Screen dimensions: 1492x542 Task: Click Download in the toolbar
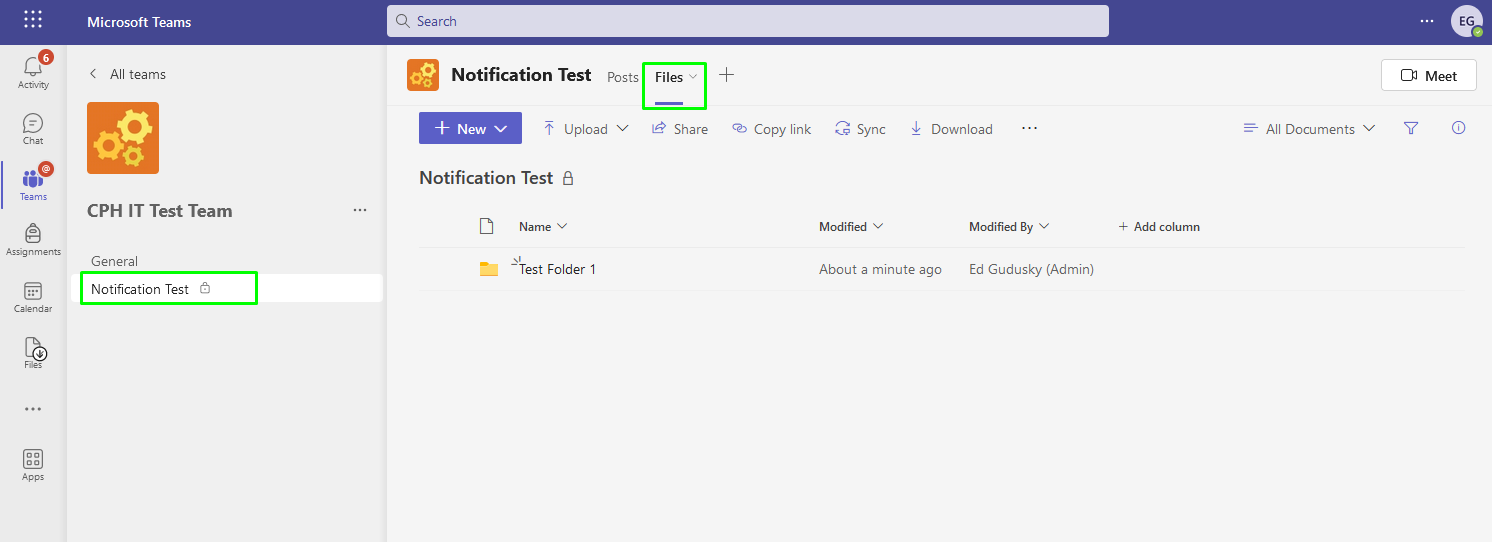[x=950, y=128]
